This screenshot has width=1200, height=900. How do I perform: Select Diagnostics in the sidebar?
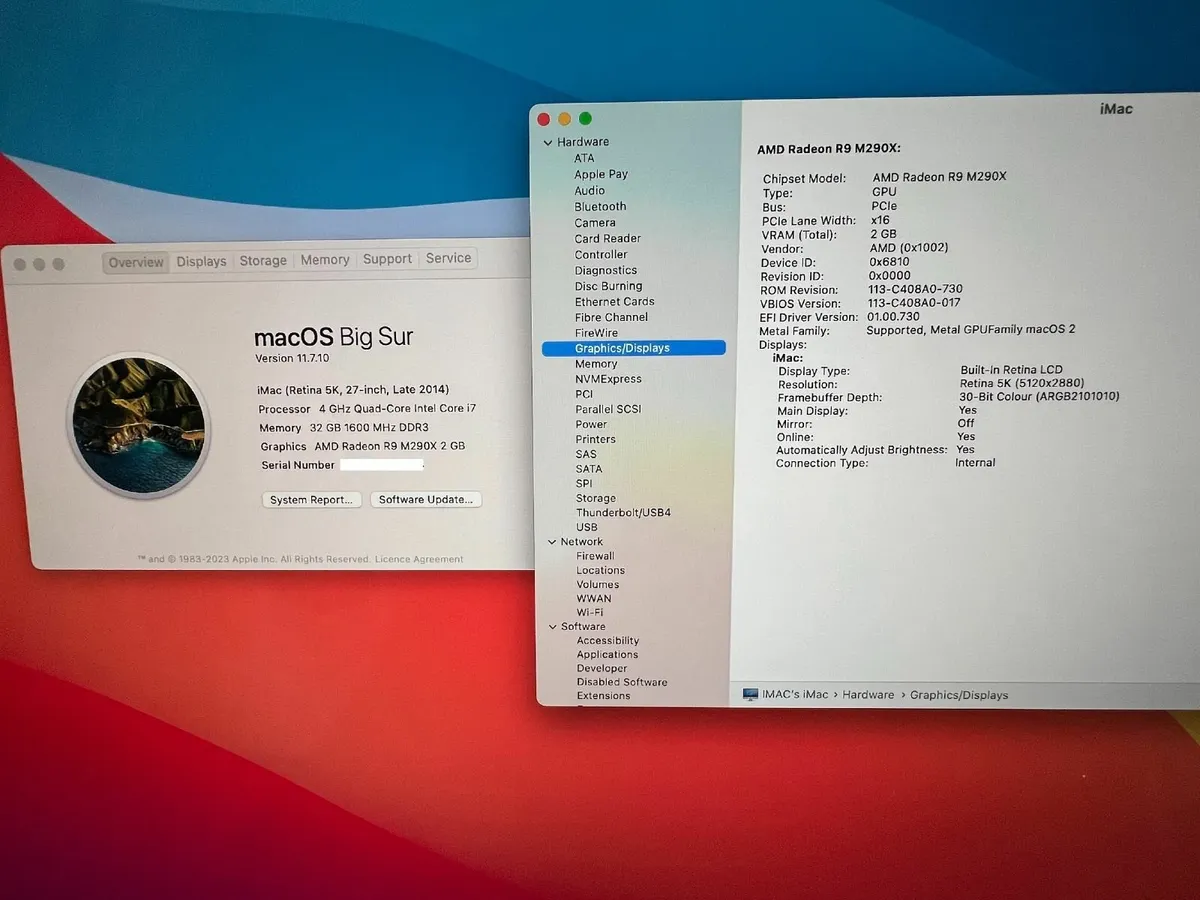coord(606,270)
